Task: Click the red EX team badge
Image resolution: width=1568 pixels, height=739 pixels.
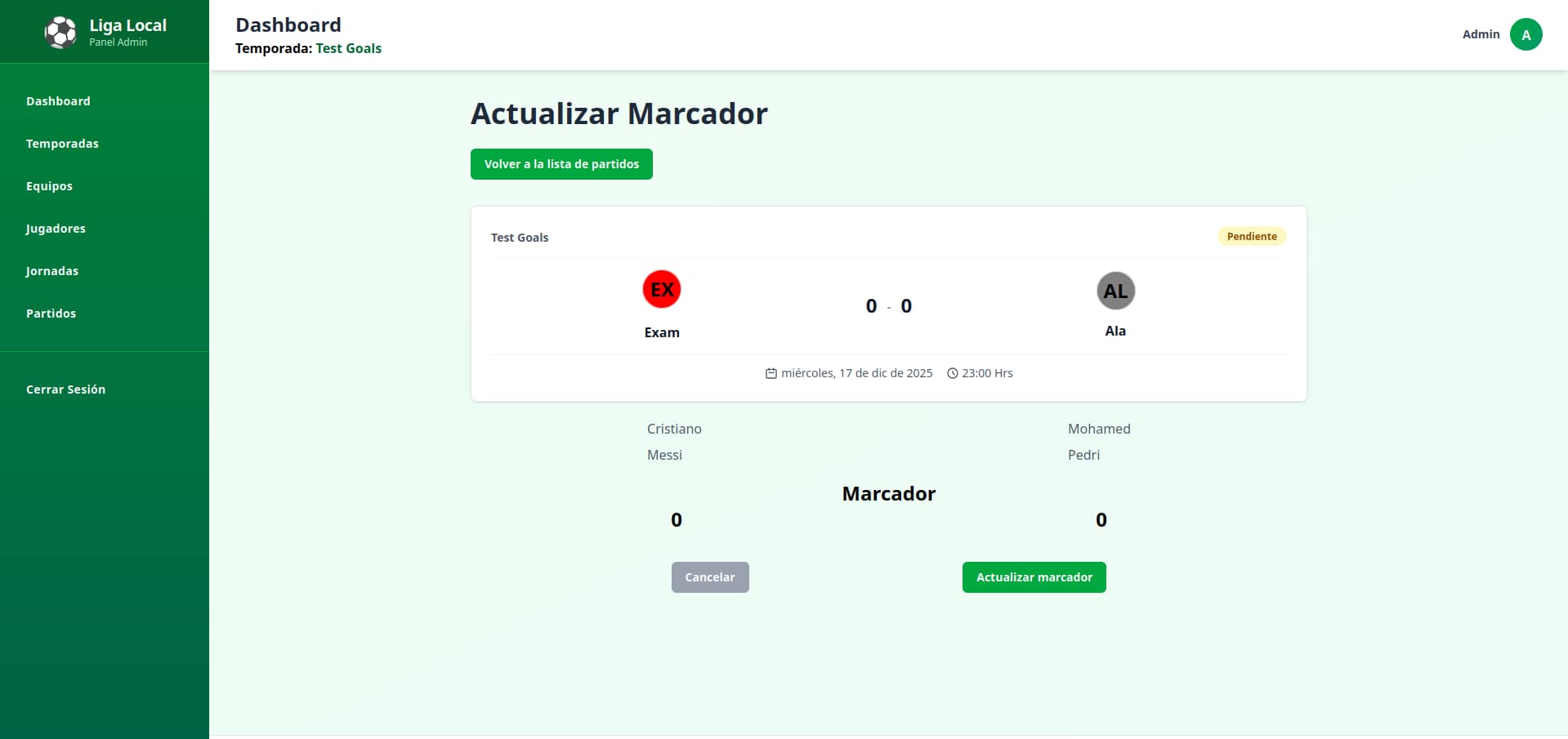Action: click(662, 289)
